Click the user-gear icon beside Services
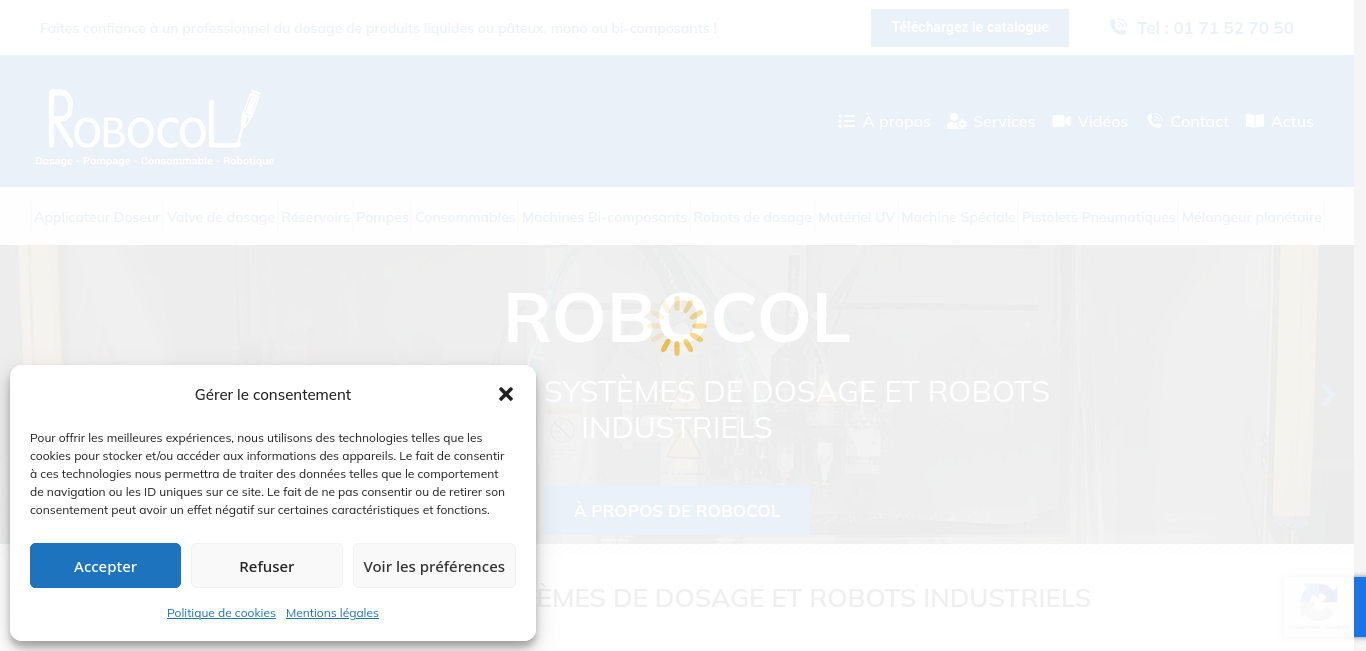 tap(957, 121)
